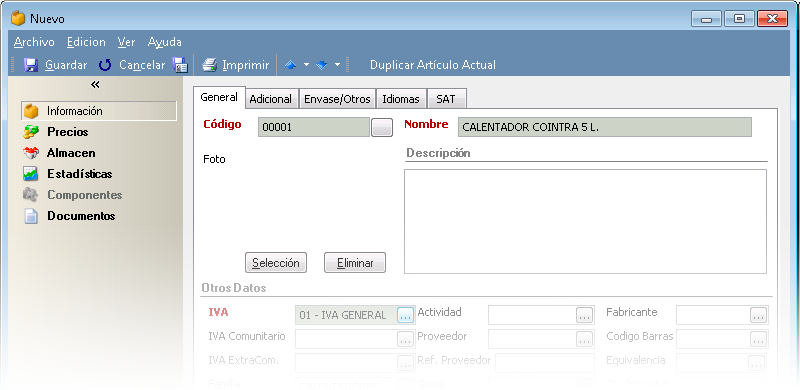Click the Selección photo button
Image resolution: width=800 pixels, height=390 pixels.
click(x=276, y=262)
